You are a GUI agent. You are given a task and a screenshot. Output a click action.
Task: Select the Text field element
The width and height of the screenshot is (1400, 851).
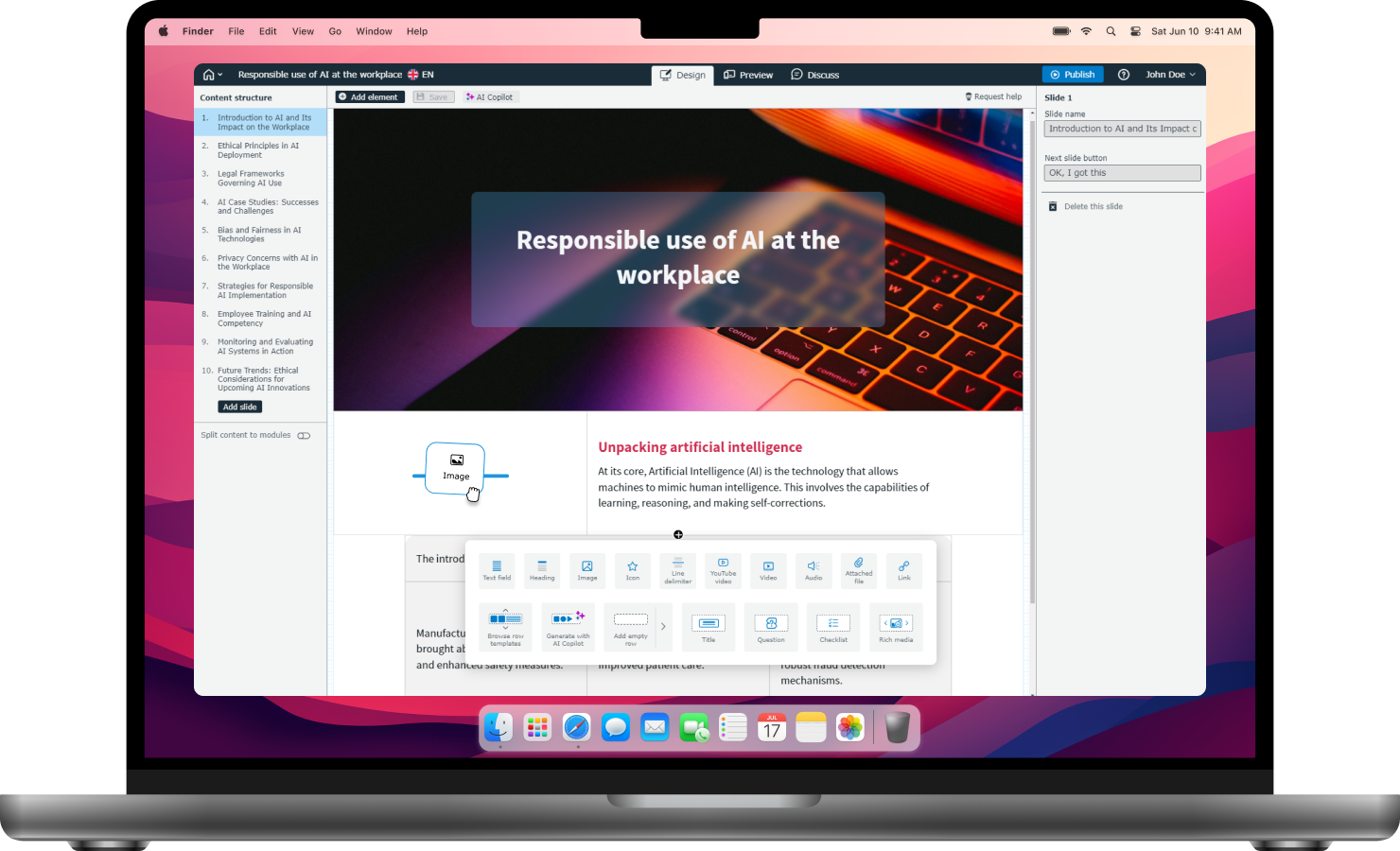[497, 570]
